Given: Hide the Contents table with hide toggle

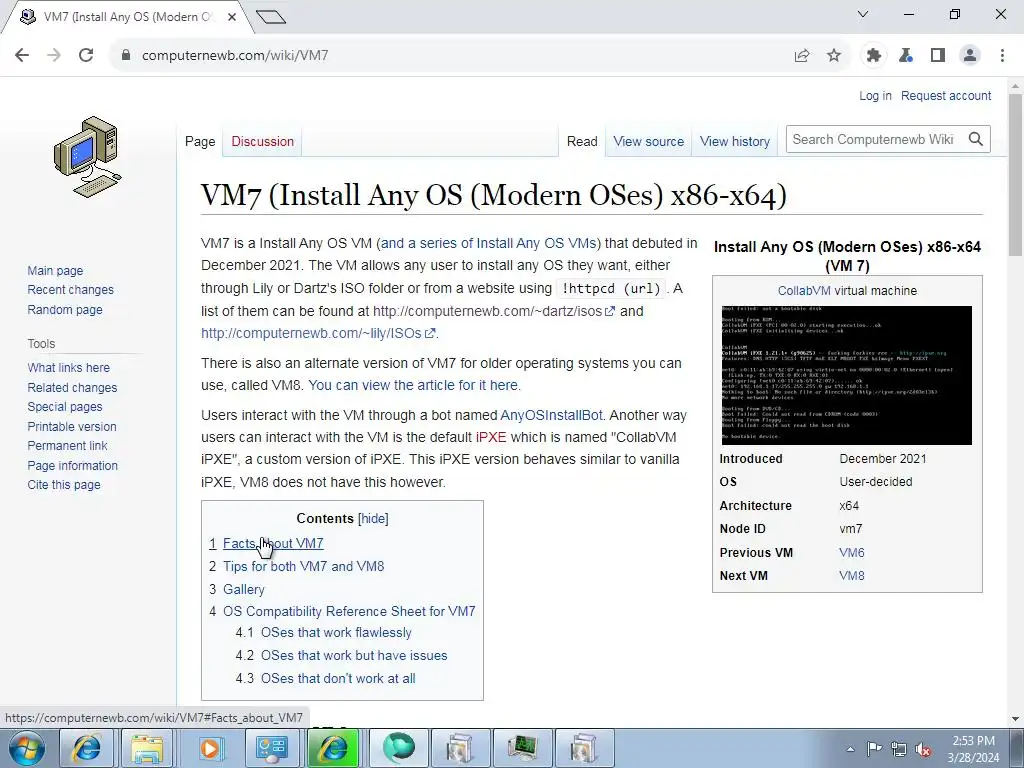Looking at the screenshot, I should (x=374, y=519).
